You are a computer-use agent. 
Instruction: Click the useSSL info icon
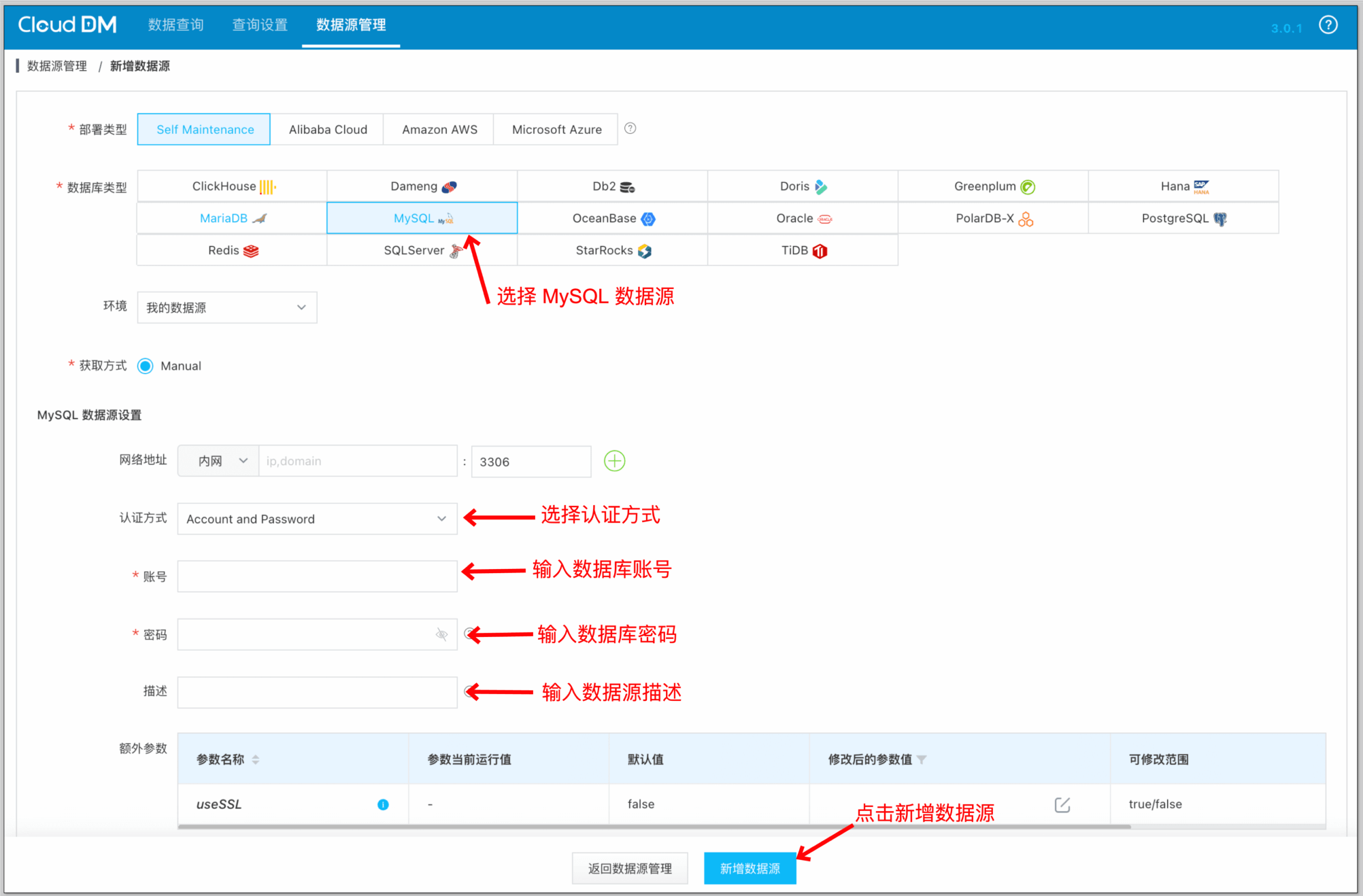383,804
